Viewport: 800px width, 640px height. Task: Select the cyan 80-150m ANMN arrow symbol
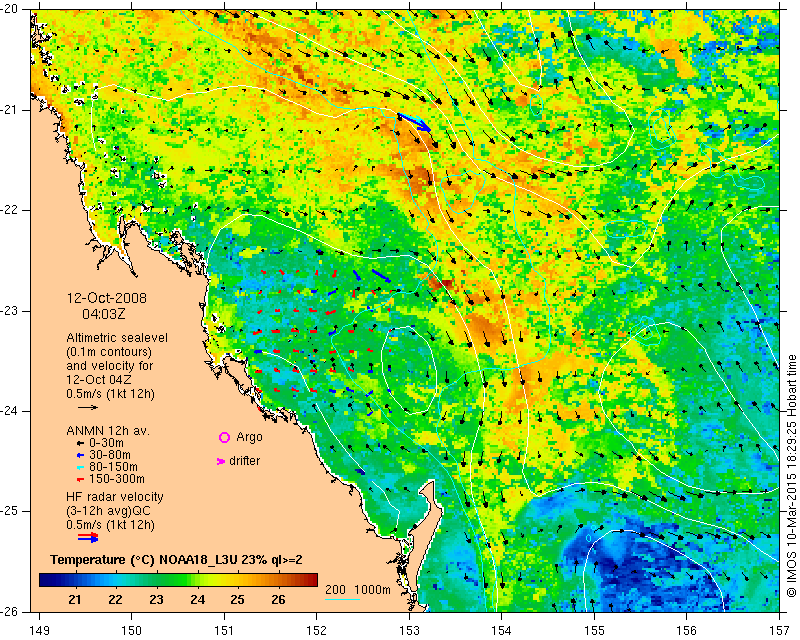point(79,467)
